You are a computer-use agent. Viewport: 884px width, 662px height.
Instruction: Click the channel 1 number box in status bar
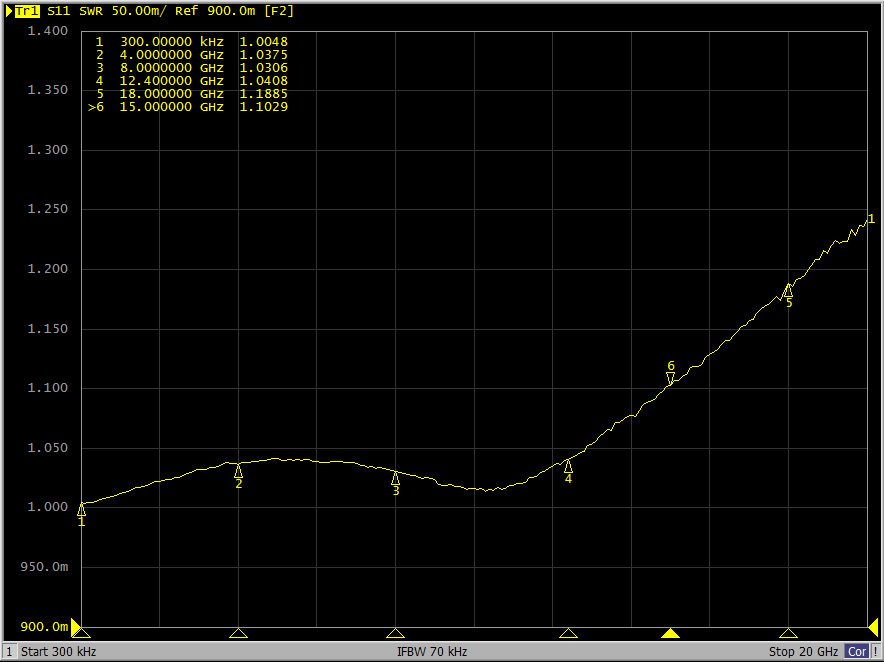(9, 652)
